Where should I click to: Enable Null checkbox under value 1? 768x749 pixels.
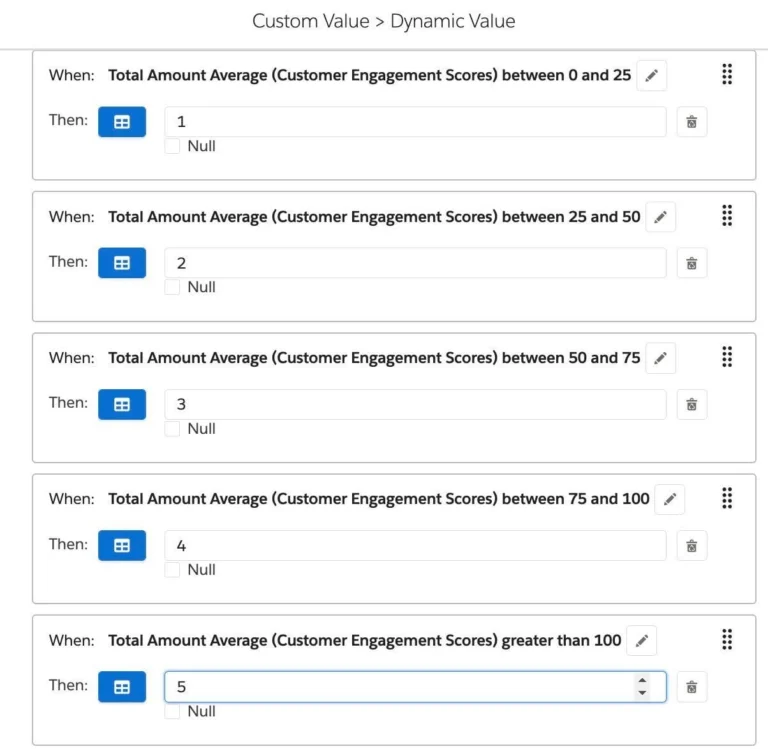point(173,146)
